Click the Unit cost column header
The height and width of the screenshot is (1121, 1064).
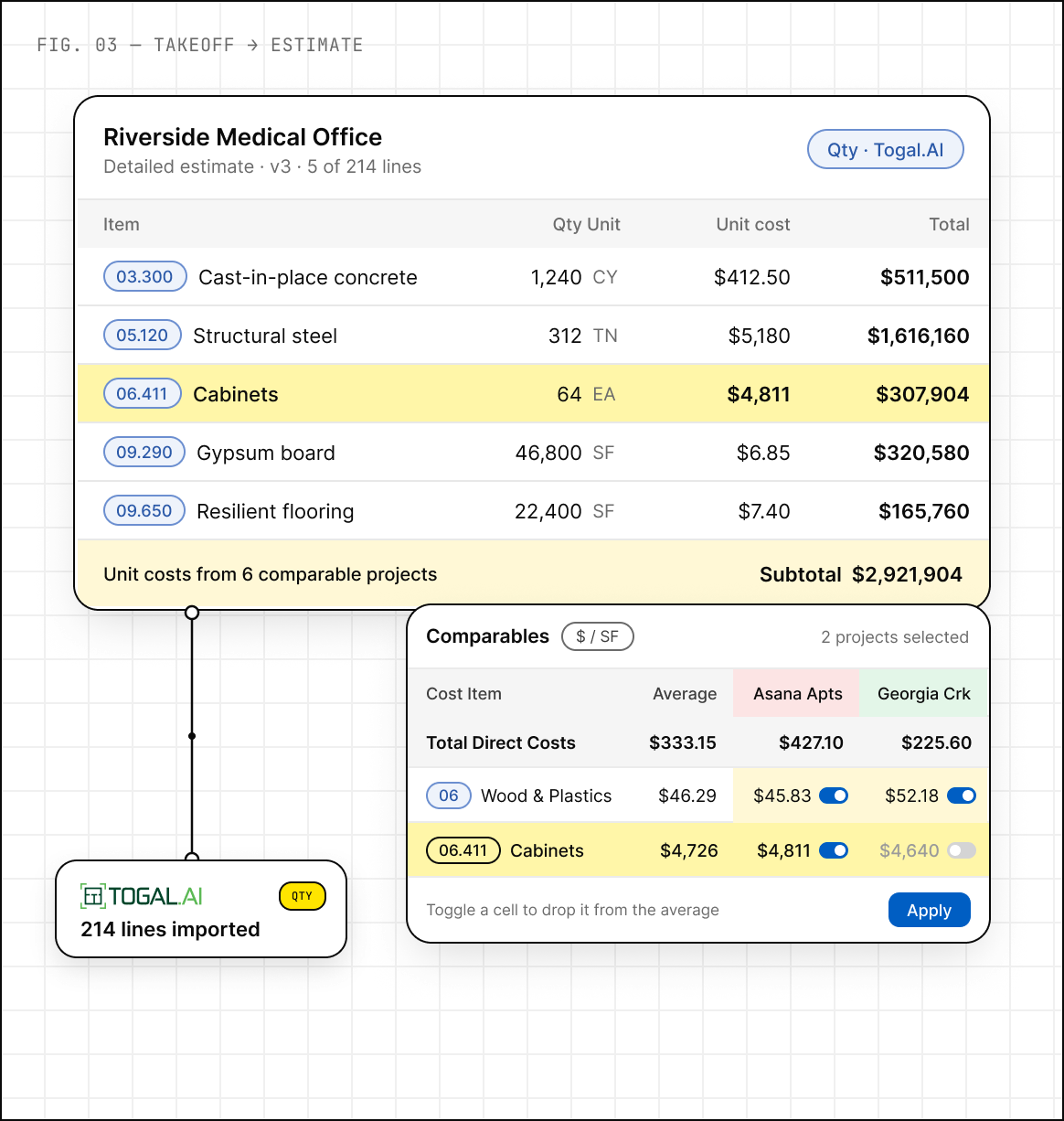(752, 224)
